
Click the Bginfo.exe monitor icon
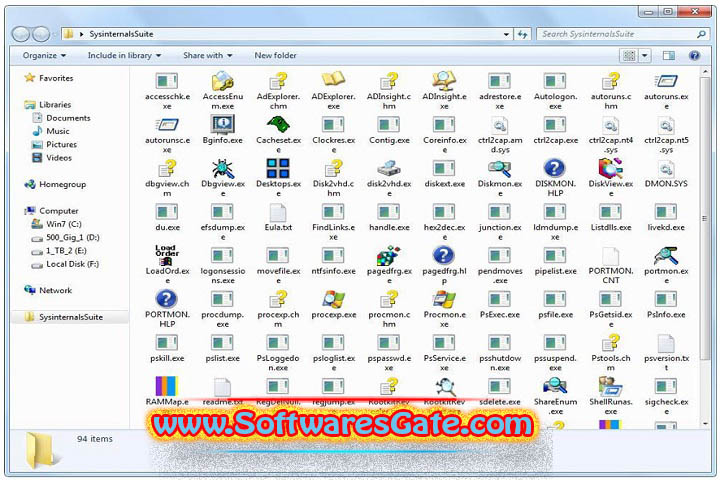(x=223, y=124)
